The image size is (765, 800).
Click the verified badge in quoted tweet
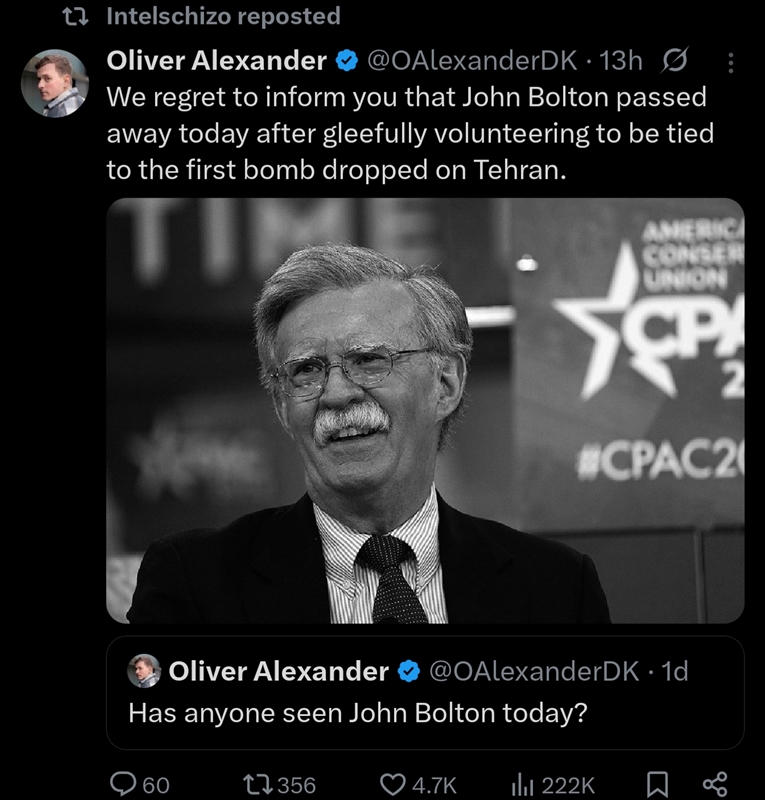[408, 672]
